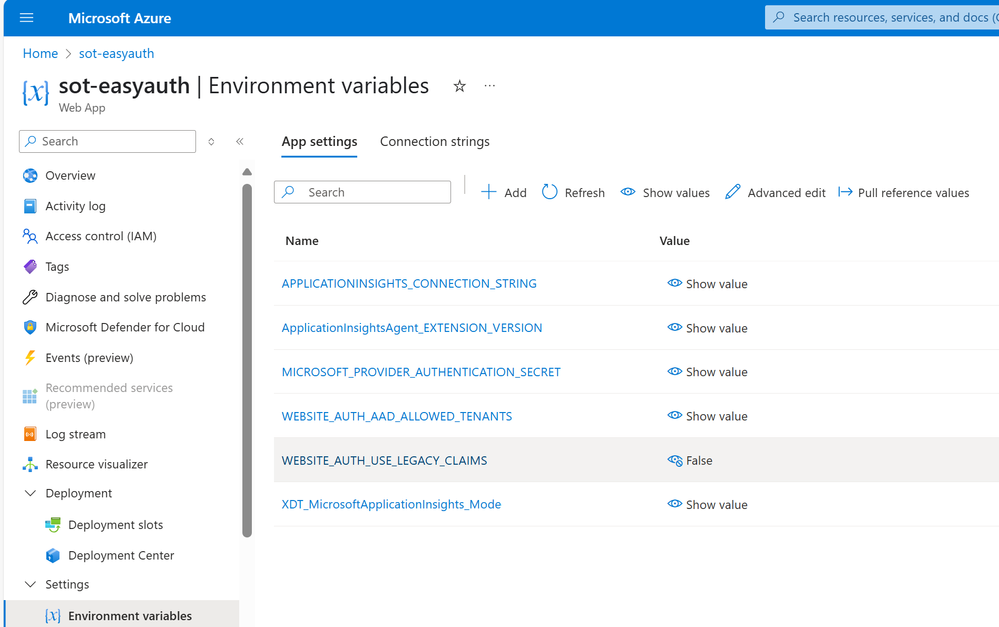Collapse the Settings section in sidebar

30,584
